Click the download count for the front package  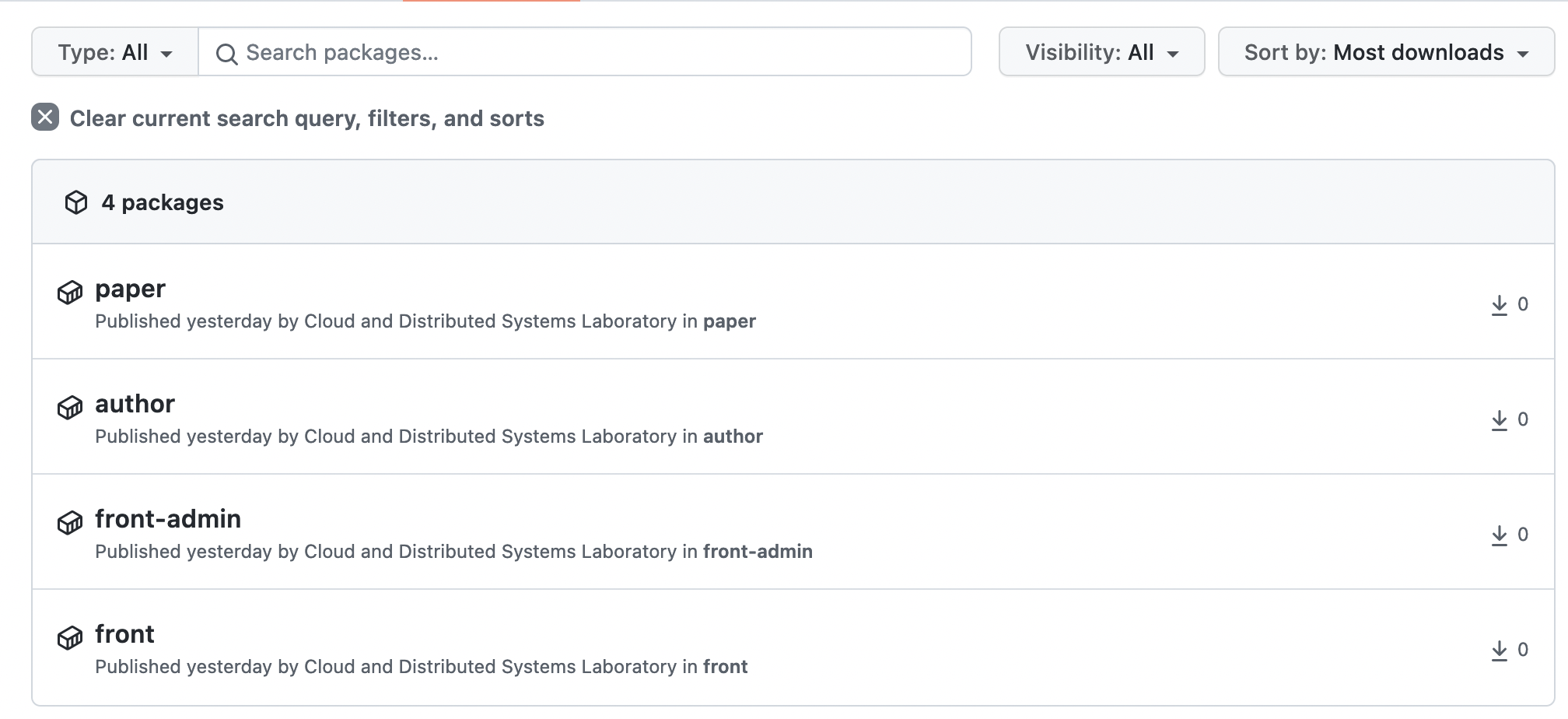1523,648
